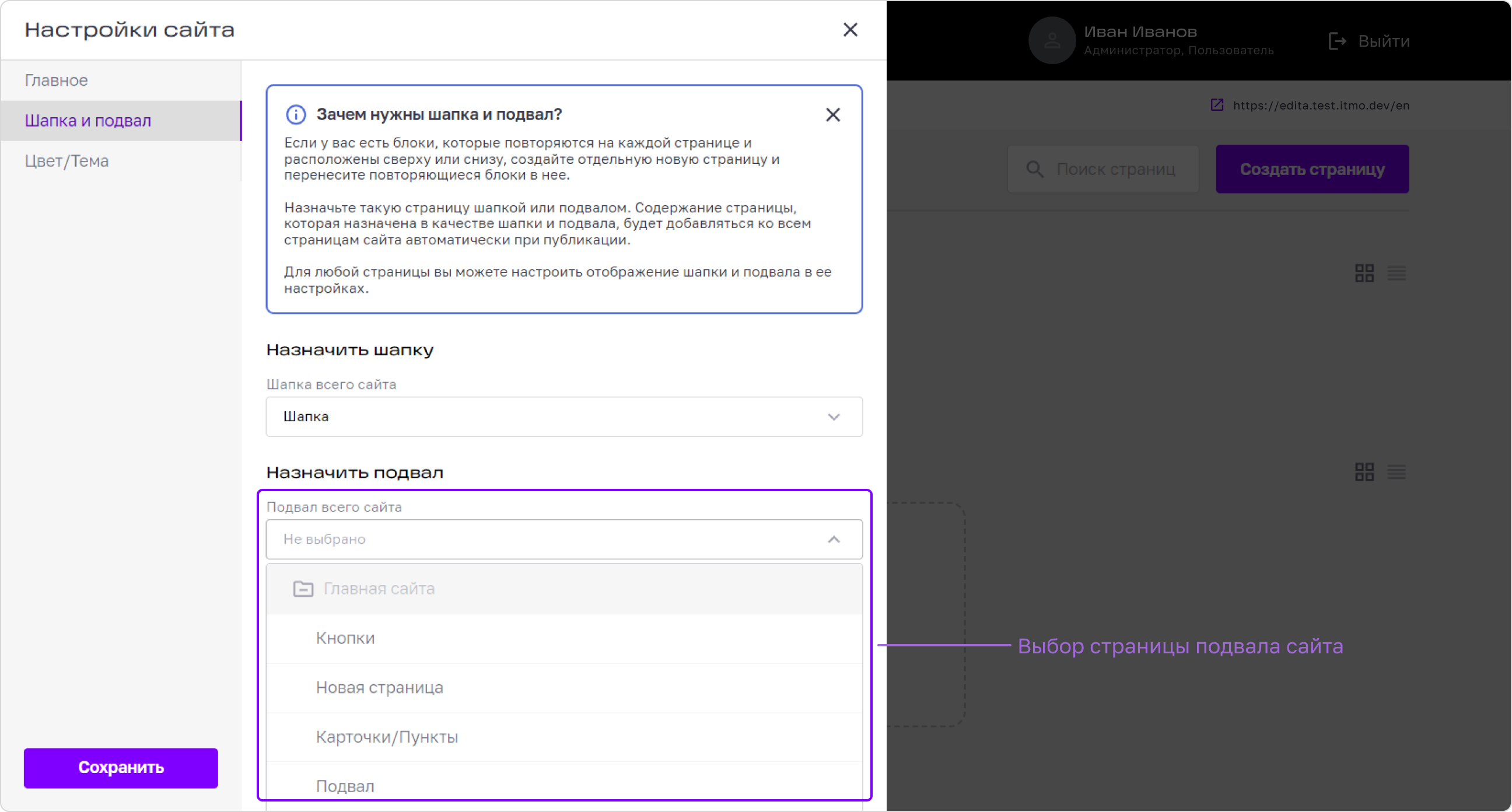Switch upper section to list view
This screenshot has height=812, width=1512.
click(x=1396, y=273)
